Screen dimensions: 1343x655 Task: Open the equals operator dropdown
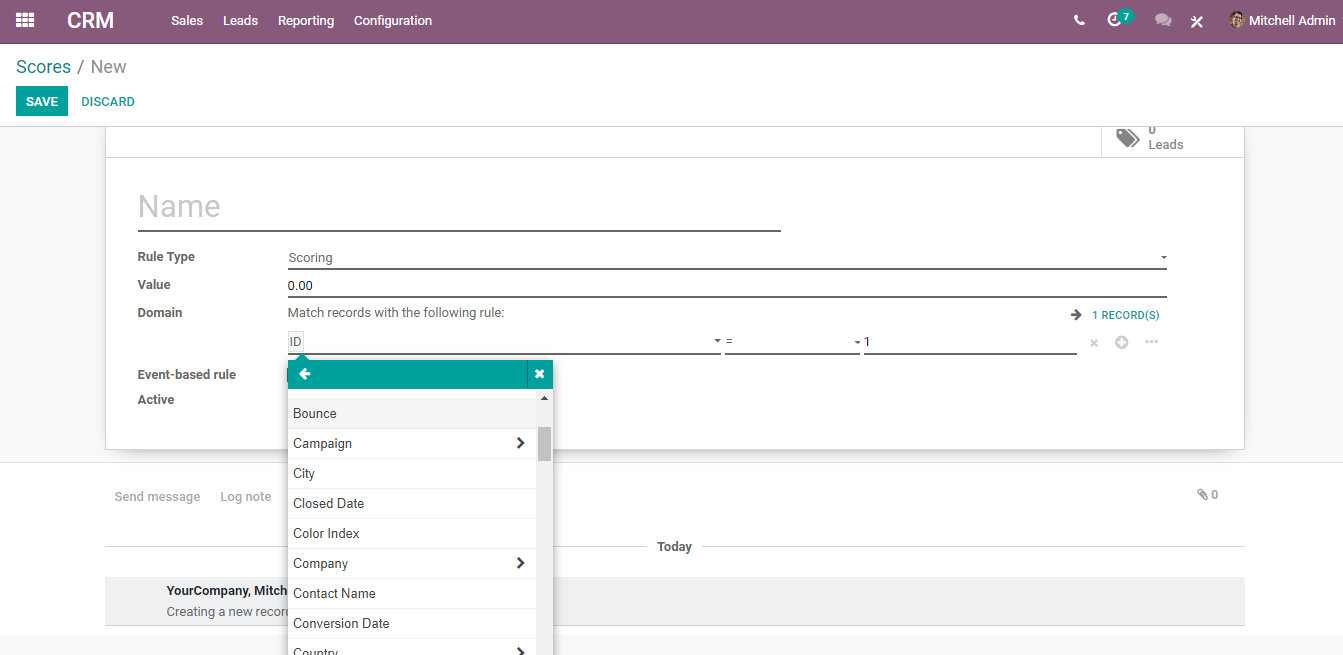(792, 342)
